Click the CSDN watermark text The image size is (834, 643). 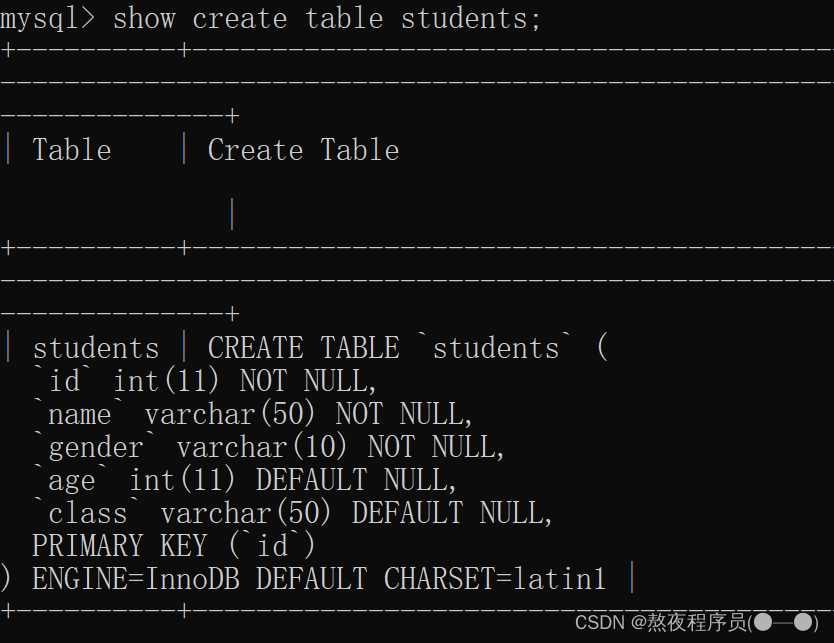point(599,622)
